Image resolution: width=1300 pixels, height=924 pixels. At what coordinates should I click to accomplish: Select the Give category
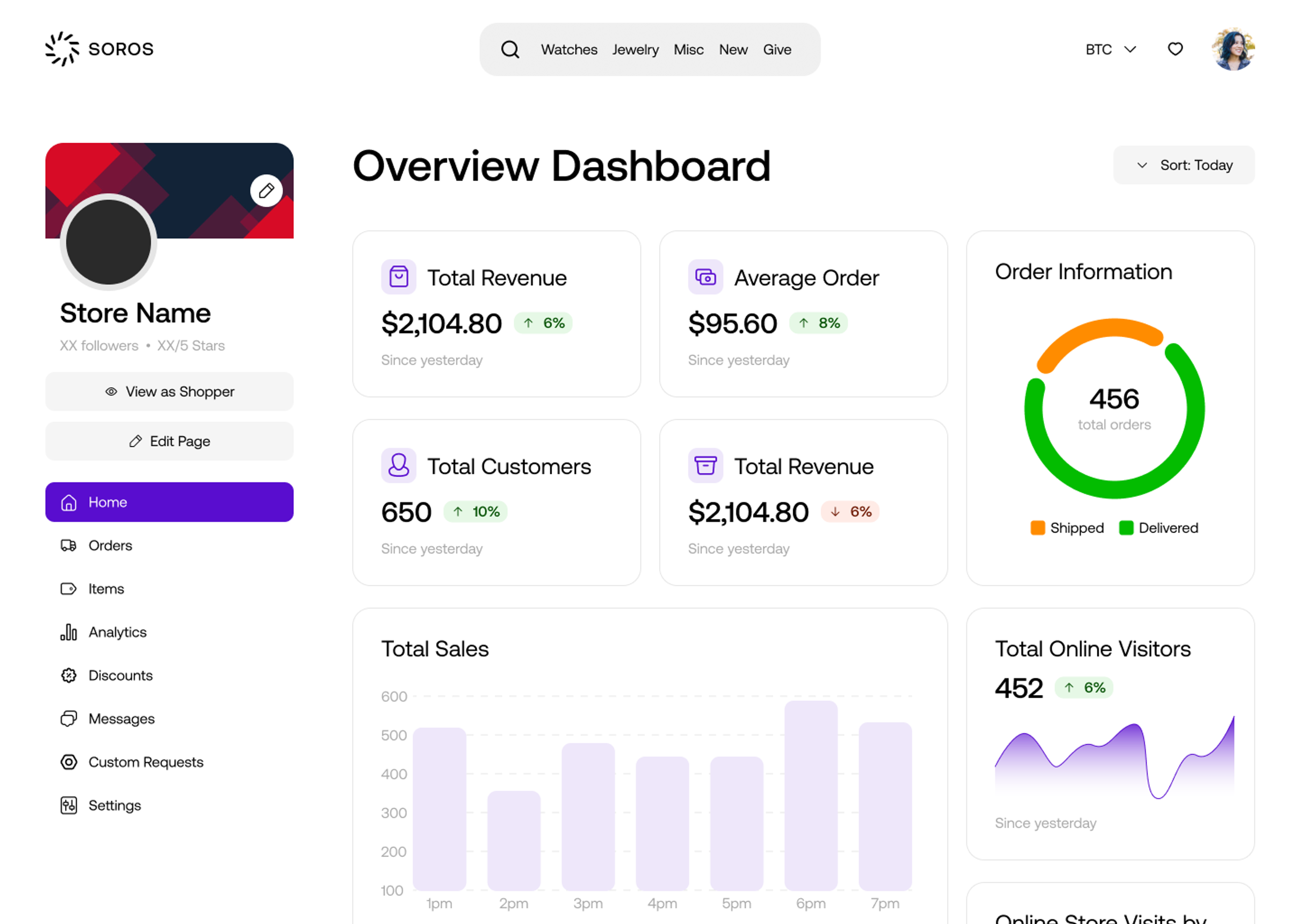(x=776, y=50)
